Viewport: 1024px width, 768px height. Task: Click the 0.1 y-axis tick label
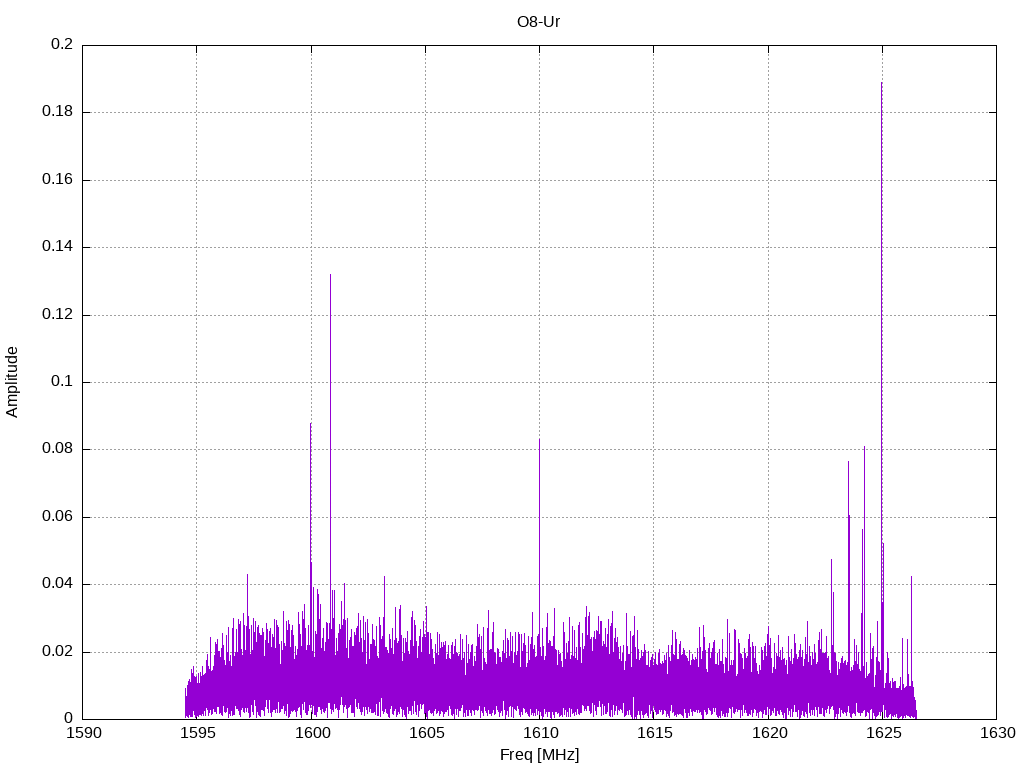(62, 382)
